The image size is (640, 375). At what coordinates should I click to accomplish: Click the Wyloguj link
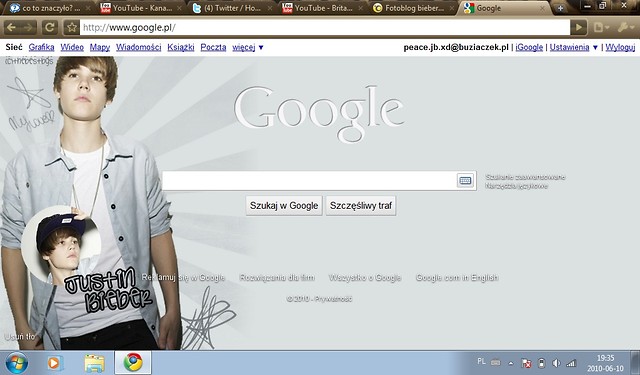point(620,47)
